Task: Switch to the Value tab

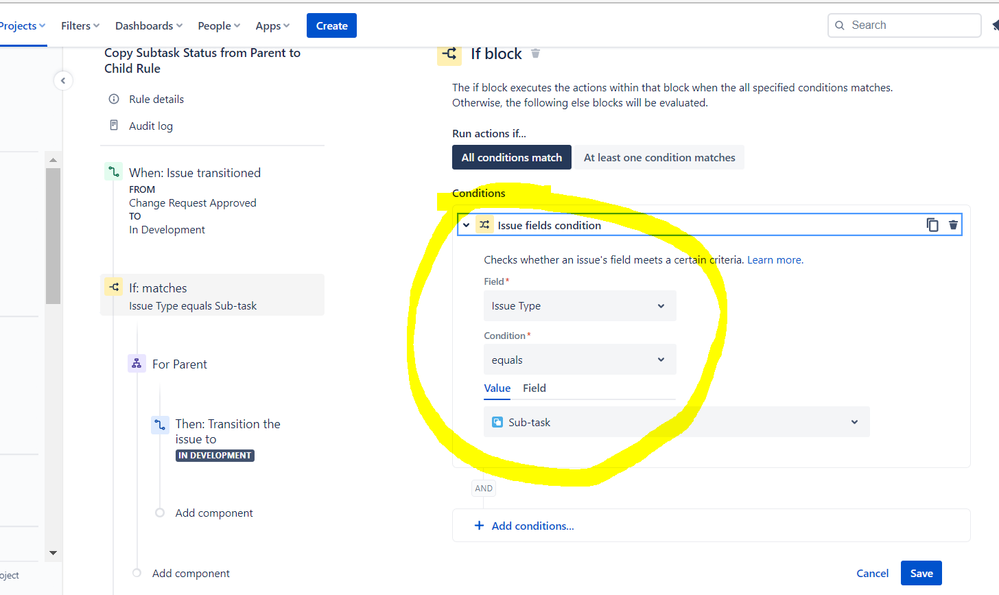Action: (x=497, y=388)
